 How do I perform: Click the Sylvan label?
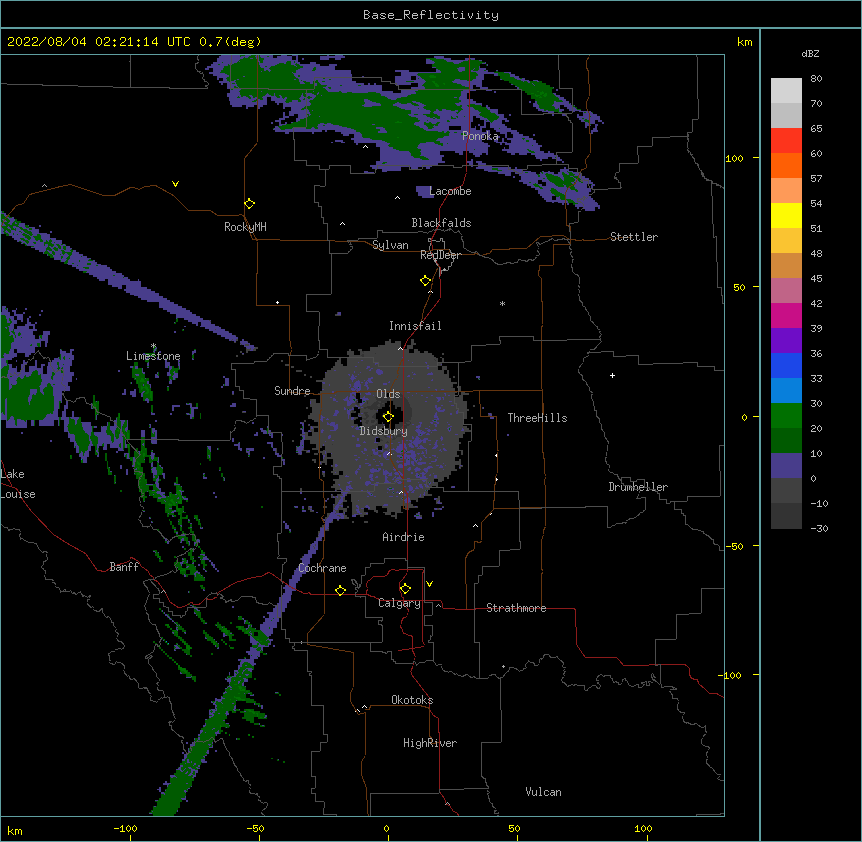tap(390, 245)
